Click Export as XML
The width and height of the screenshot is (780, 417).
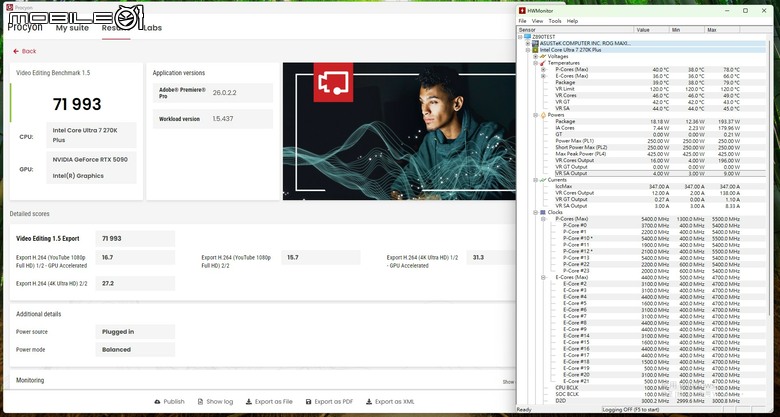click(x=390, y=402)
